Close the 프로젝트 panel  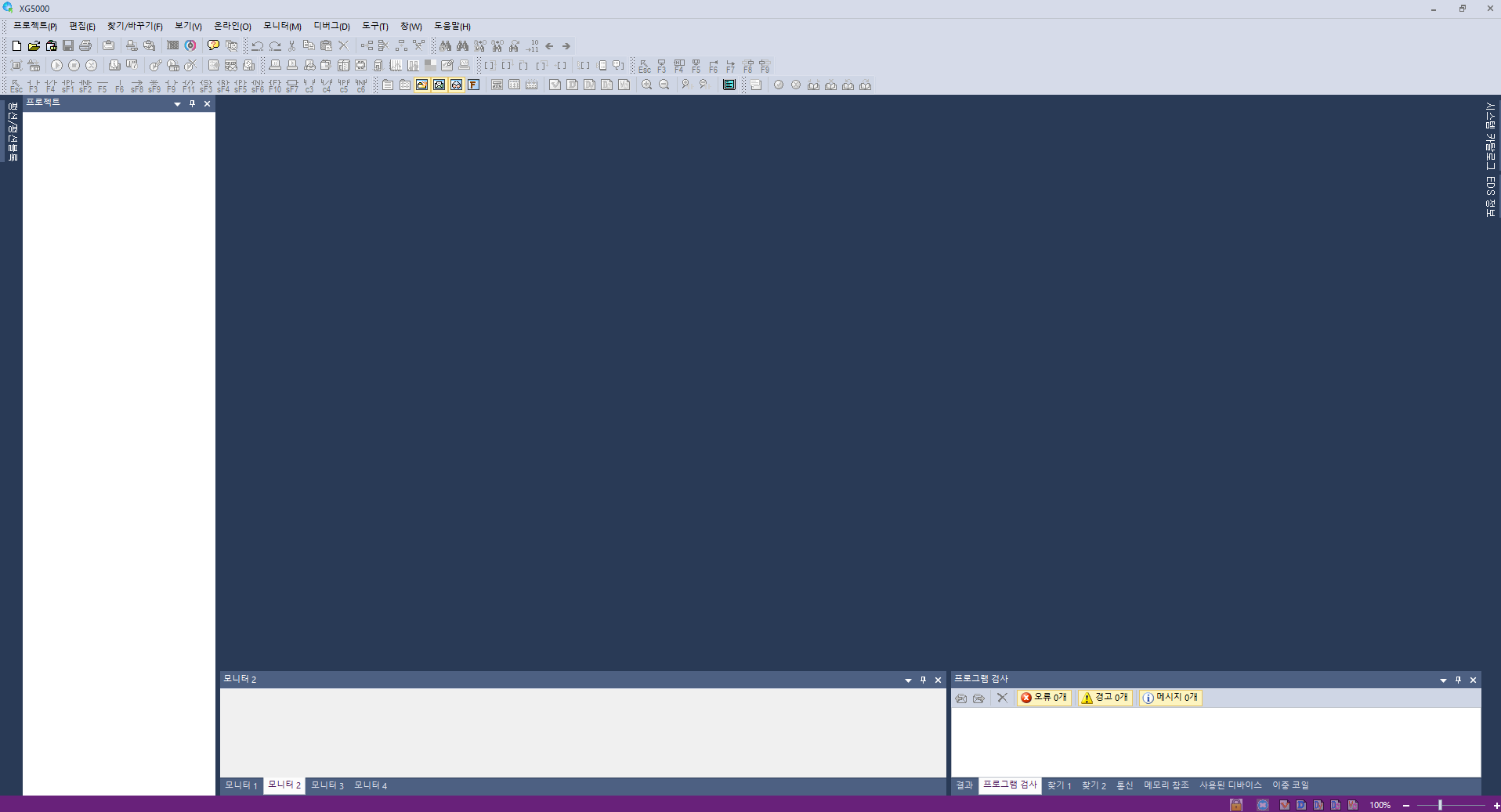[x=207, y=103]
